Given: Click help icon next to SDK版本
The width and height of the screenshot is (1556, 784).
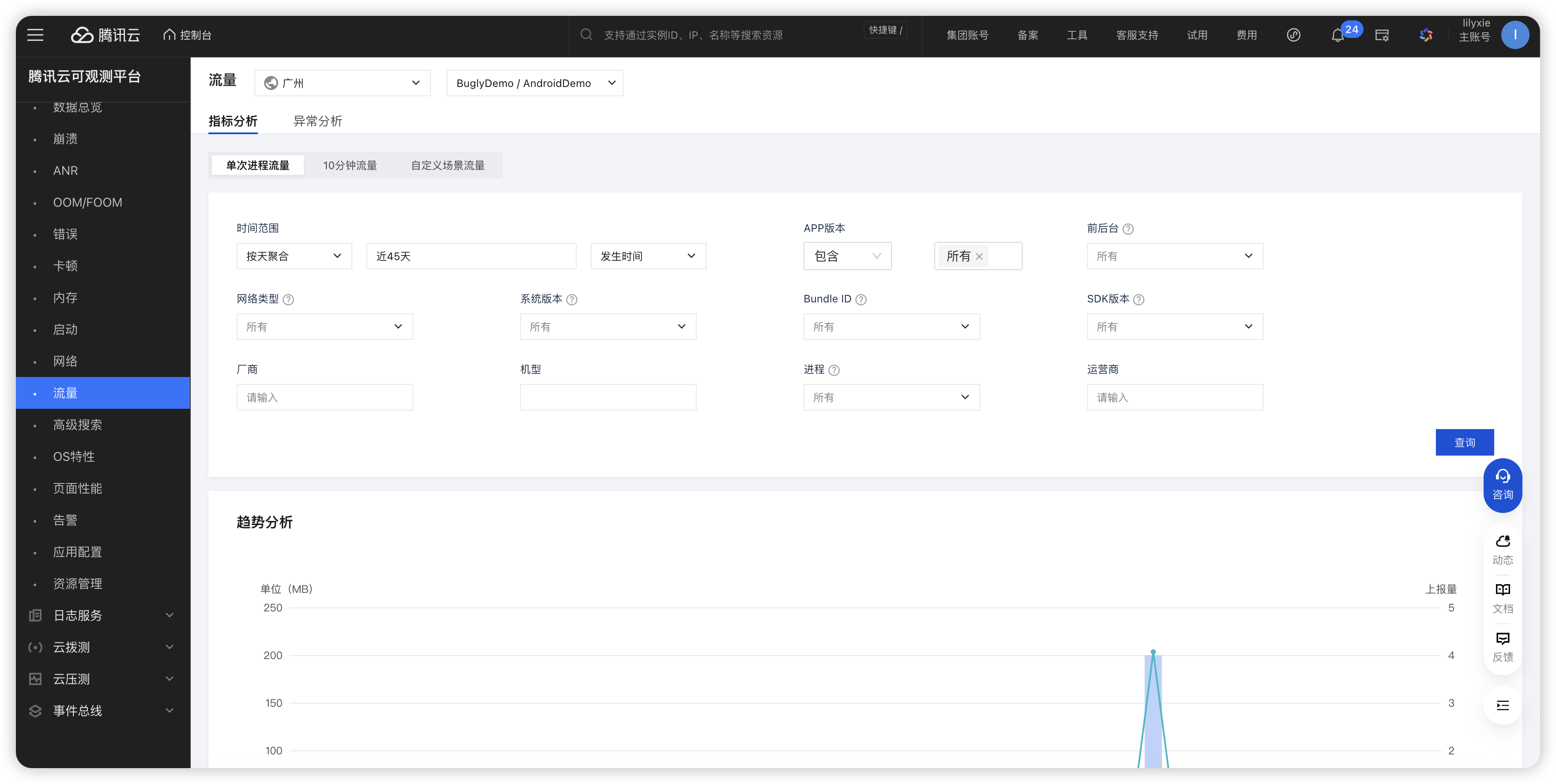Looking at the screenshot, I should (x=1139, y=299).
